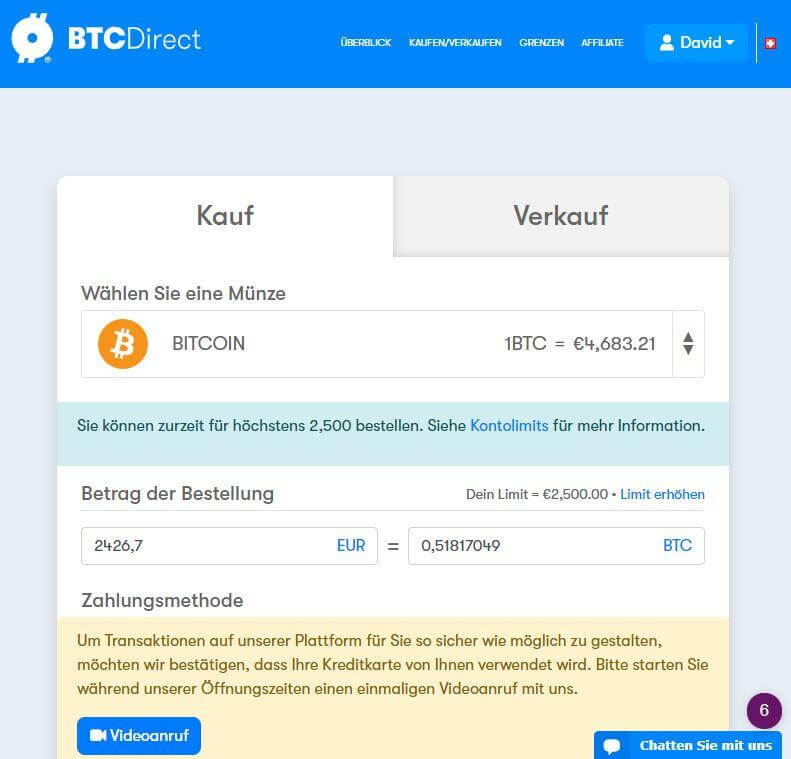Image resolution: width=791 pixels, height=759 pixels.
Task: Click the chat bubble icon
Action: point(612,745)
